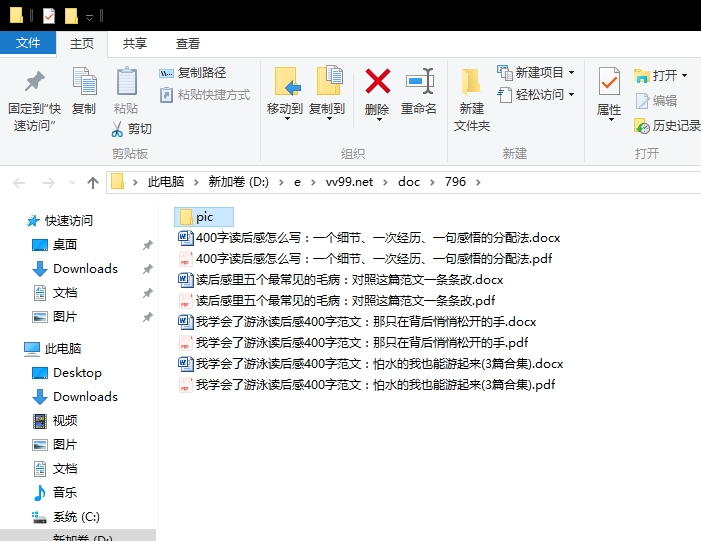
Task: Click the History (历史记录) button
Action: point(667,126)
